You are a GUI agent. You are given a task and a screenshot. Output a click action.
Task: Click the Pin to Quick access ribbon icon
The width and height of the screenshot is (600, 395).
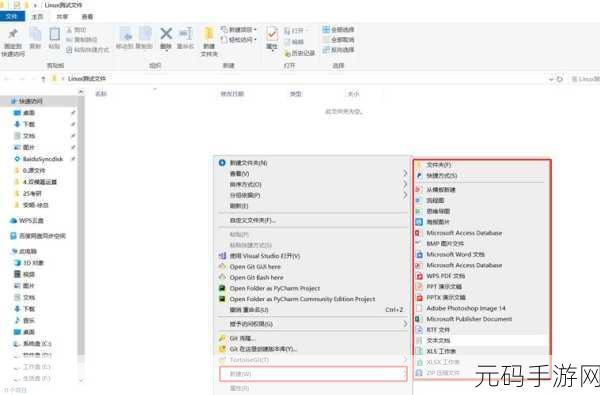pos(13,34)
